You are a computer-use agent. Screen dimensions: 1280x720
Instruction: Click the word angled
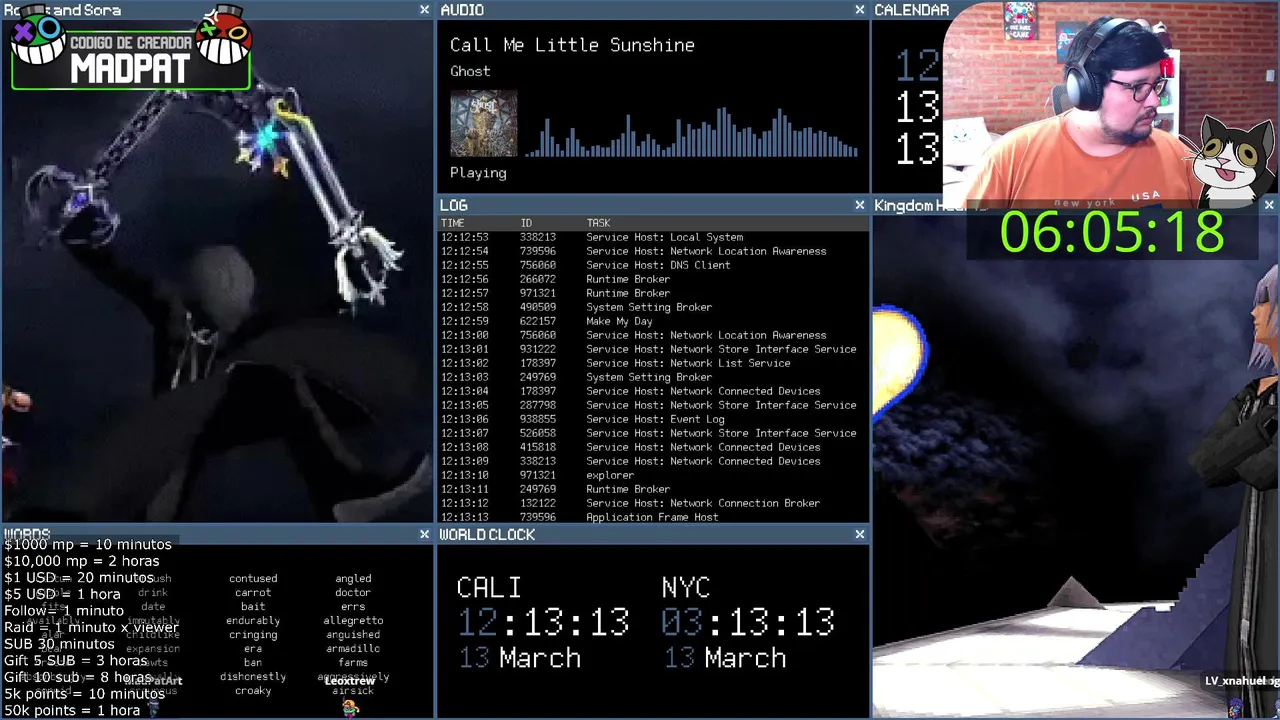353,578
